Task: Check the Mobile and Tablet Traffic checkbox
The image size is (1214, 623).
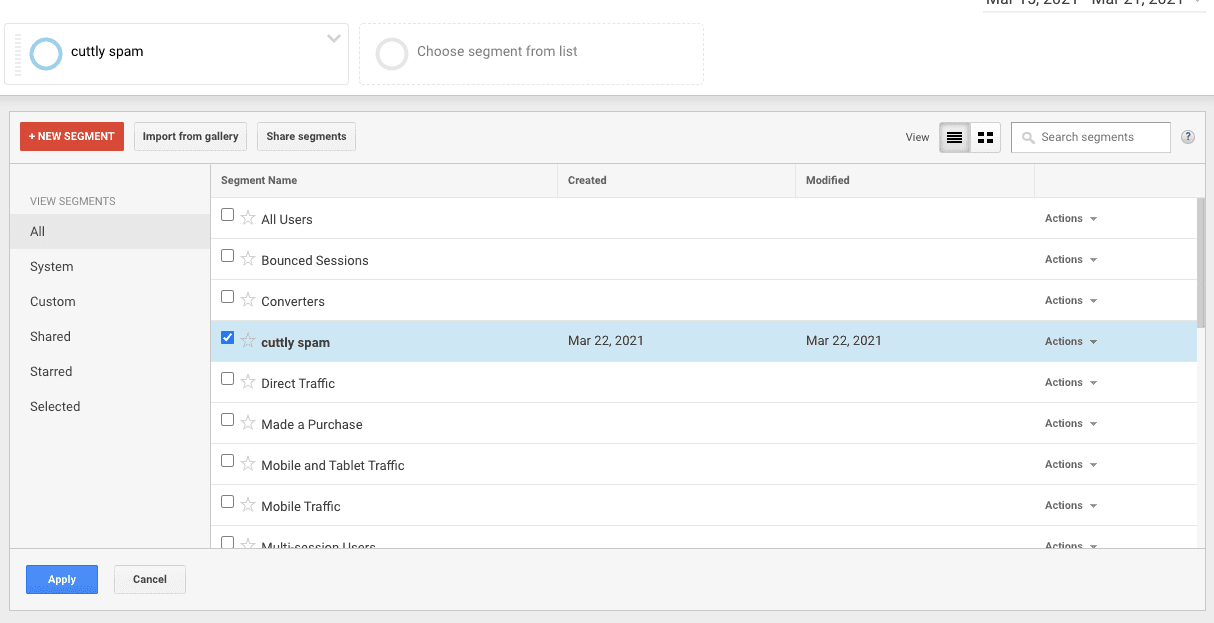Action: [x=227, y=461]
